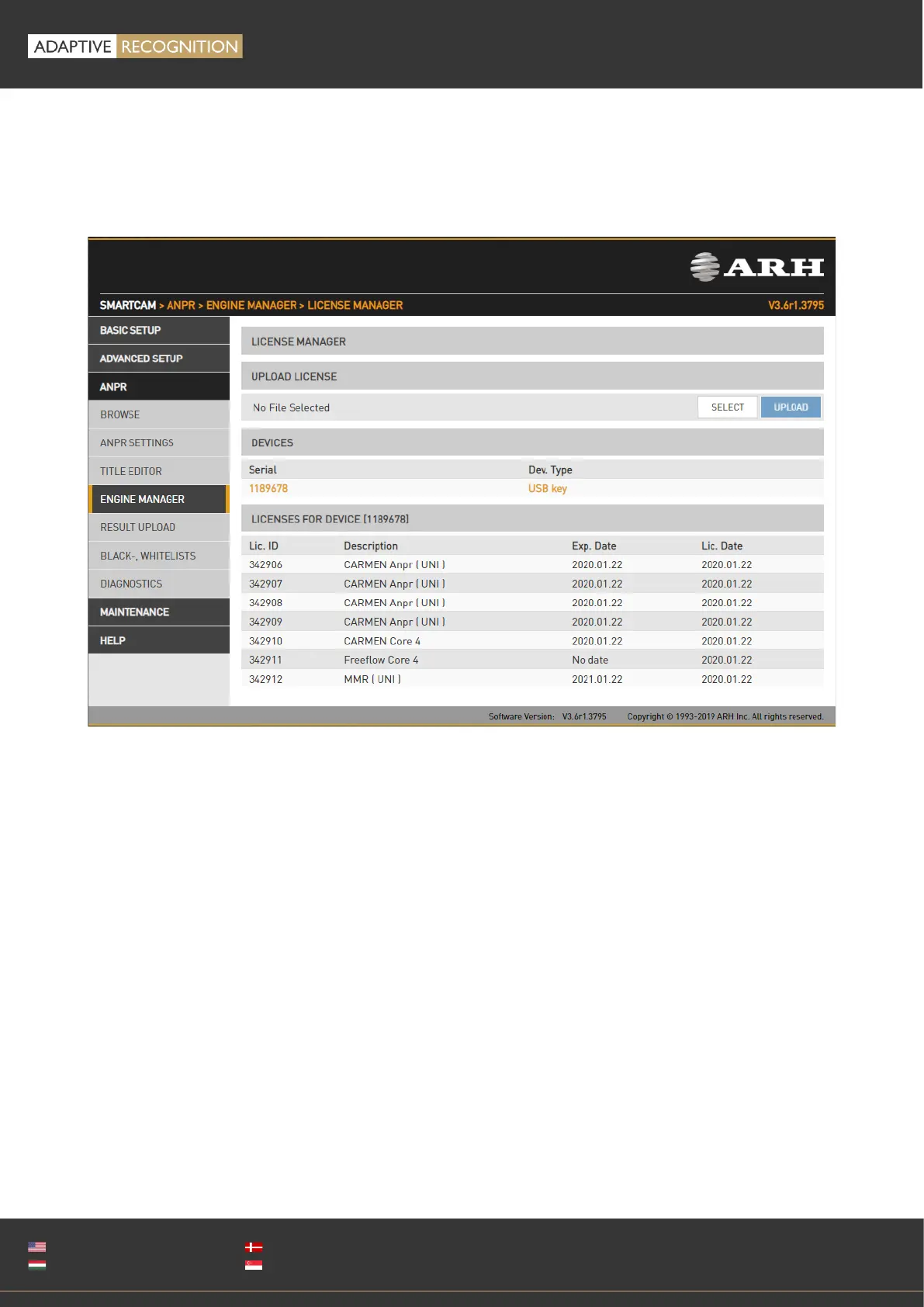Open the Help menu
924x1307 pixels.
(x=159, y=640)
